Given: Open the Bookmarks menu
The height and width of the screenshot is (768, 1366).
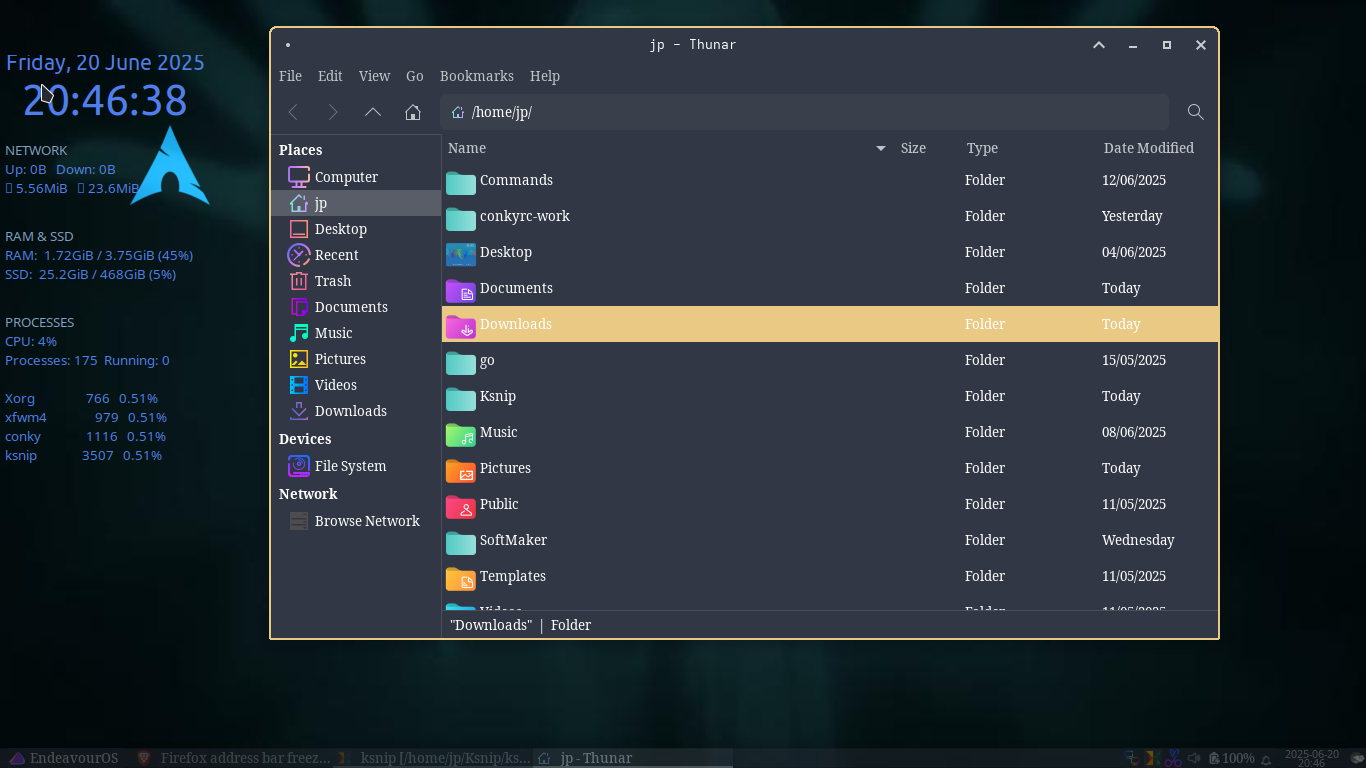Looking at the screenshot, I should tap(476, 76).
